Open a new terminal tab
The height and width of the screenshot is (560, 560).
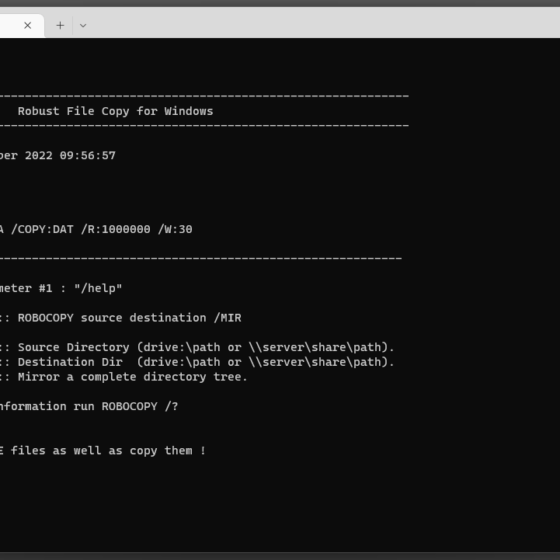pos(60,25)
